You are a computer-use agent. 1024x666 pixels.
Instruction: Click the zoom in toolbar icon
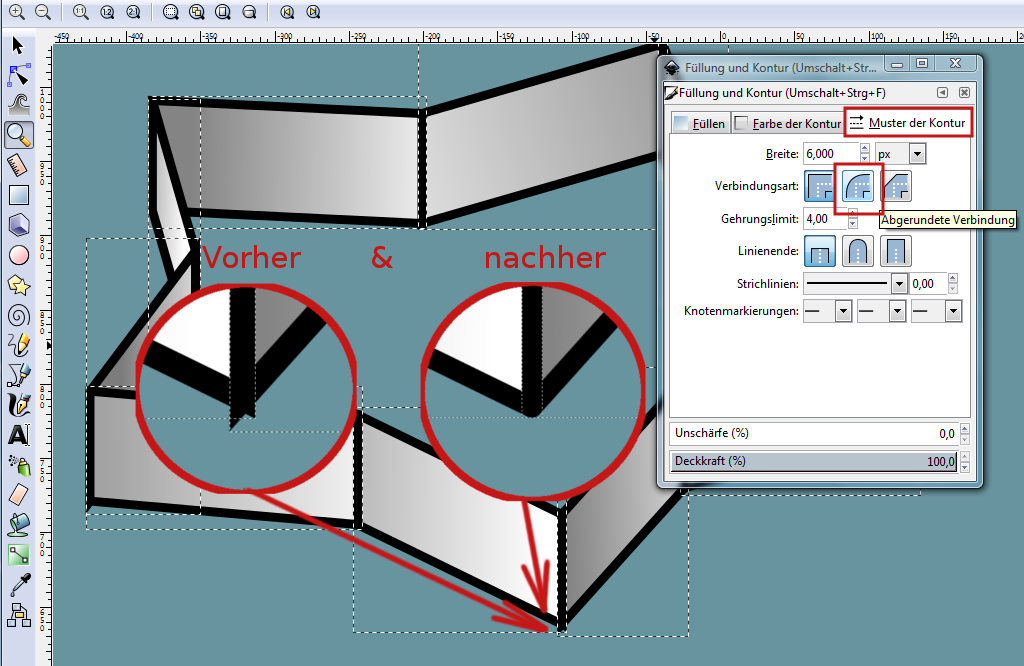click(x=16, y=12)
